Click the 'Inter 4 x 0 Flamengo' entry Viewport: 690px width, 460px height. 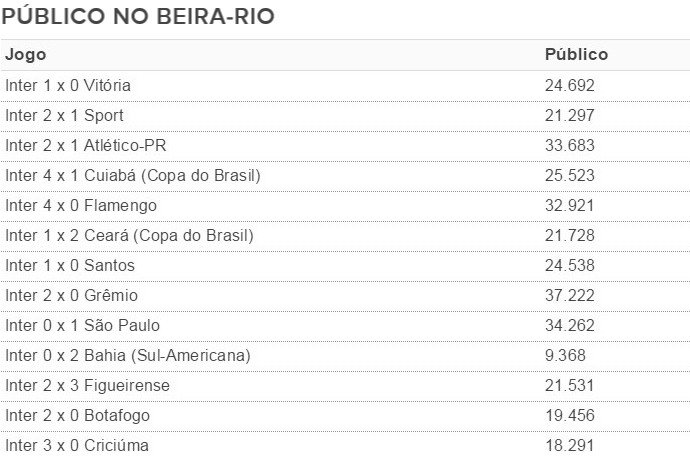pos(345,206)
